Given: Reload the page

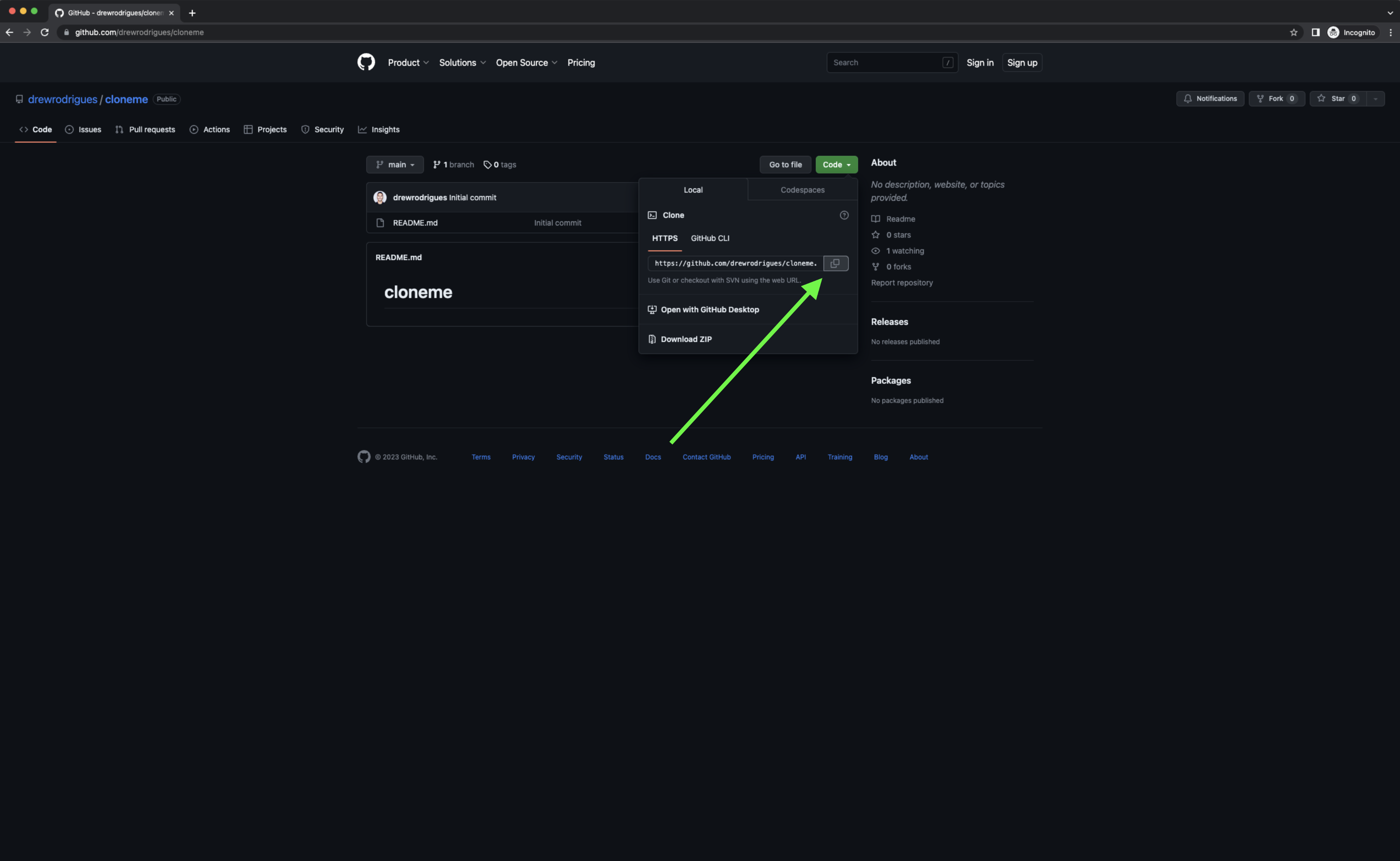Looking at the screenshot, I should coord(44,33).
